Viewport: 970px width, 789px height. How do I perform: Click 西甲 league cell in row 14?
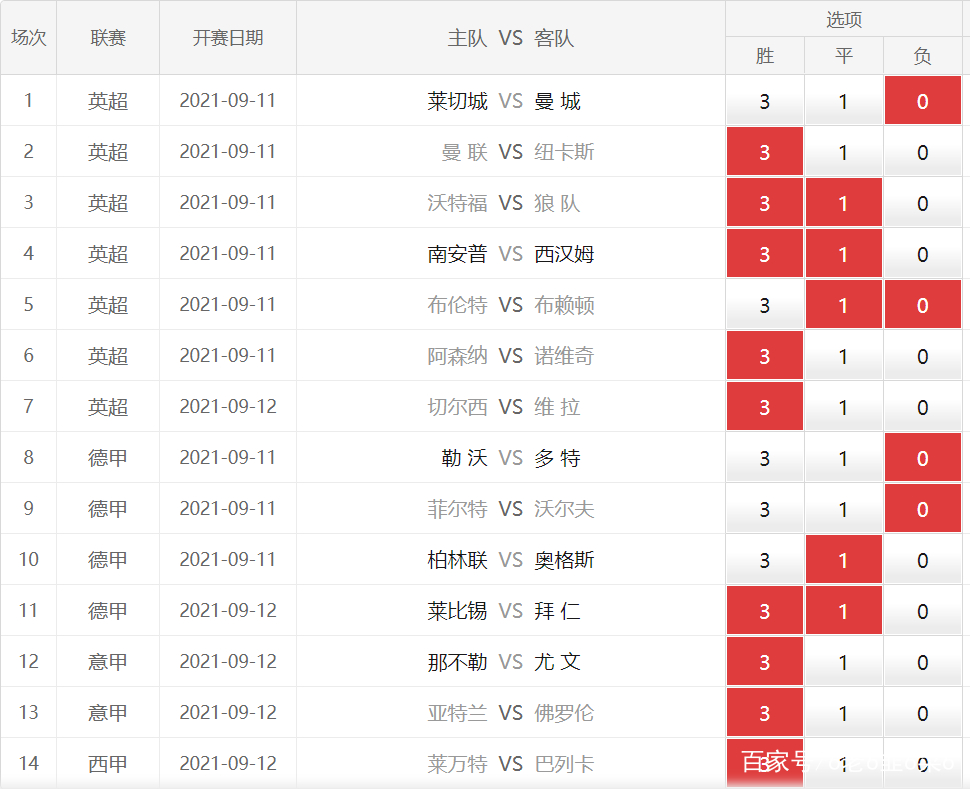click(x=108, y=764)
